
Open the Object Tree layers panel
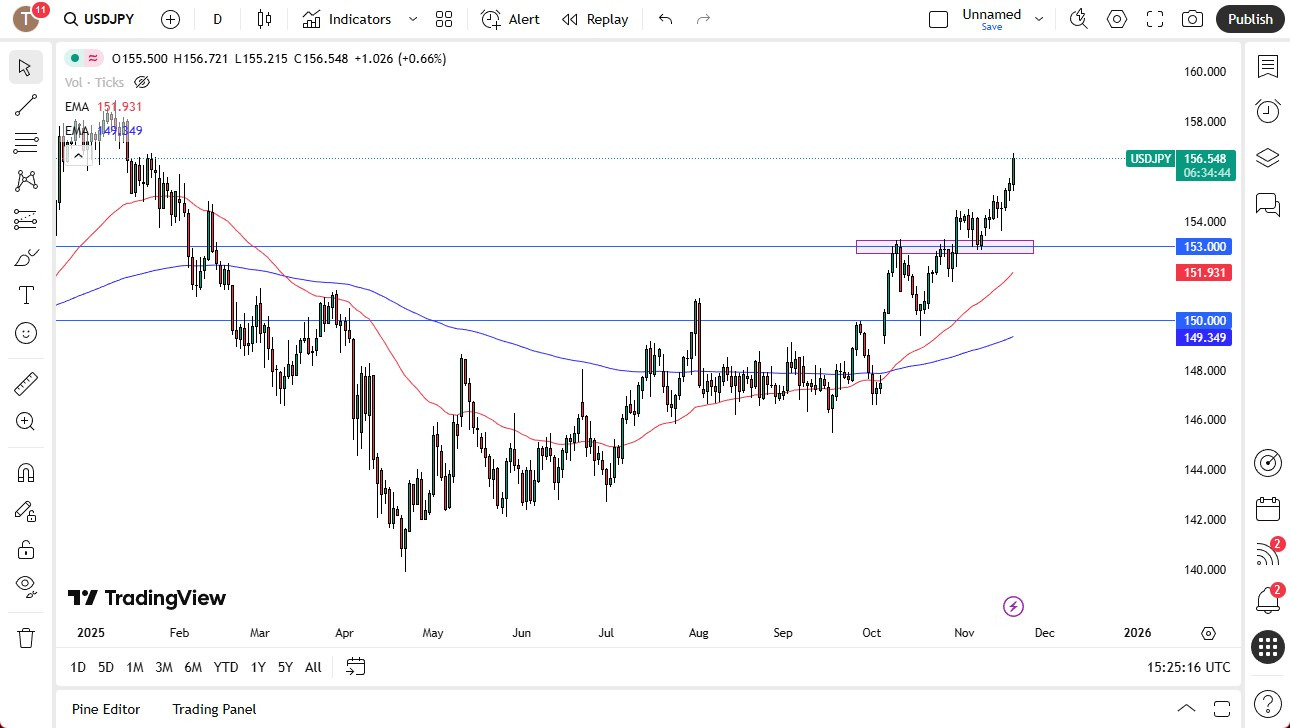click(x=1267, y=157)
